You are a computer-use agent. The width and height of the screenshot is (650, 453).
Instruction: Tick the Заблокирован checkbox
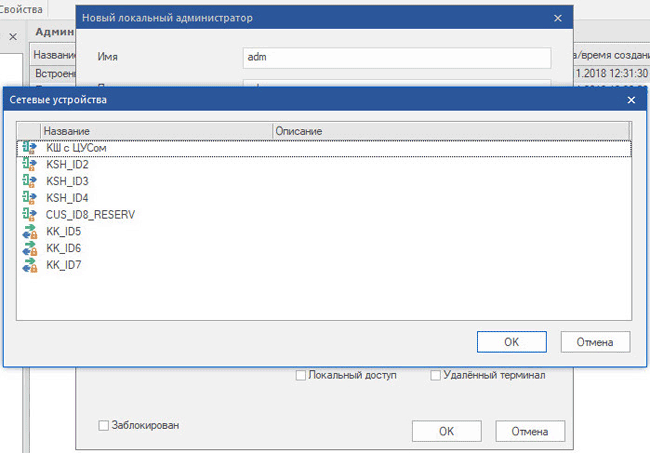pos(104,425)
